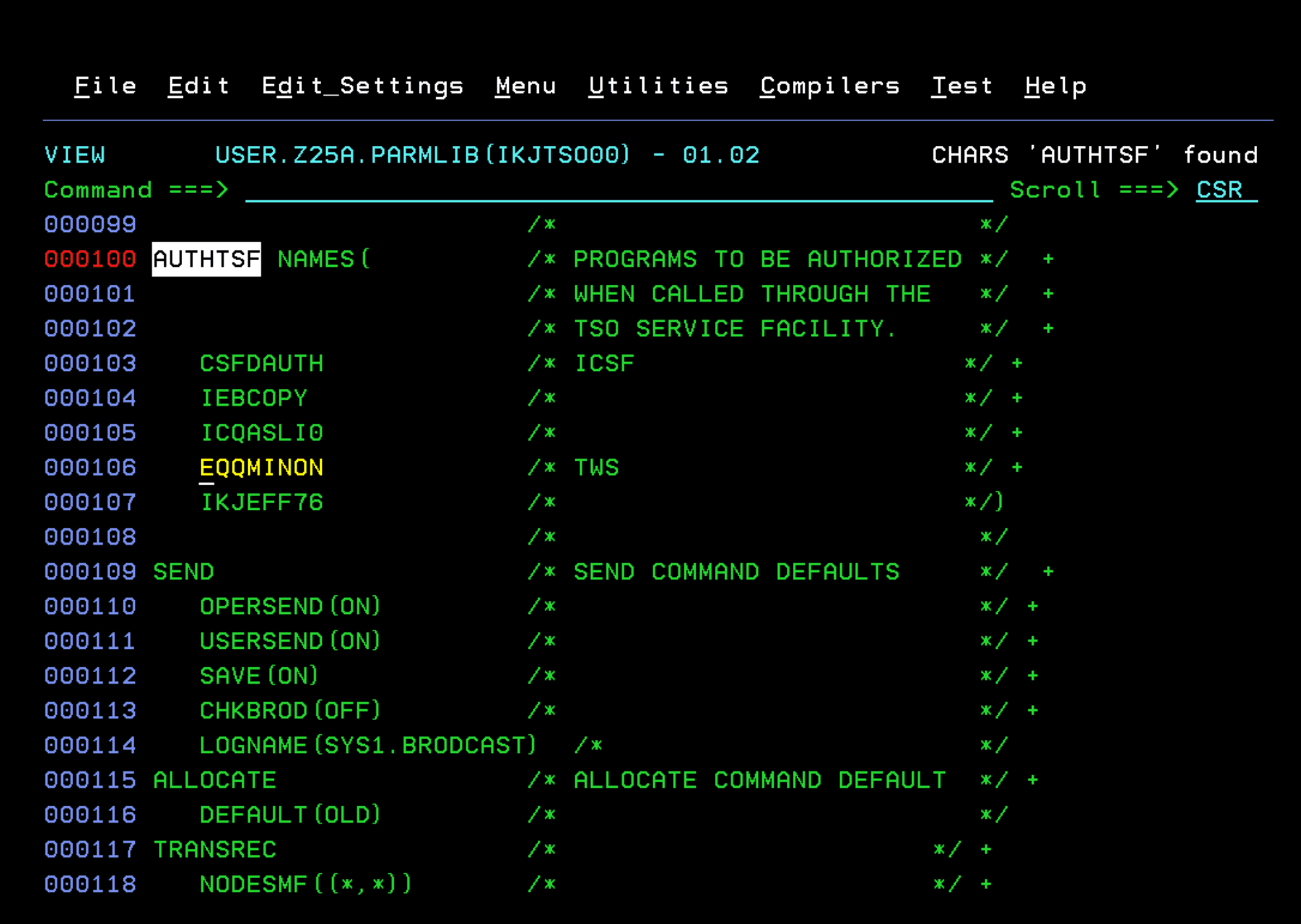Image resolution: width=1301 pixels, height=924 pixels.
Task: Click the Menu item in action bar
Action: 525,86
